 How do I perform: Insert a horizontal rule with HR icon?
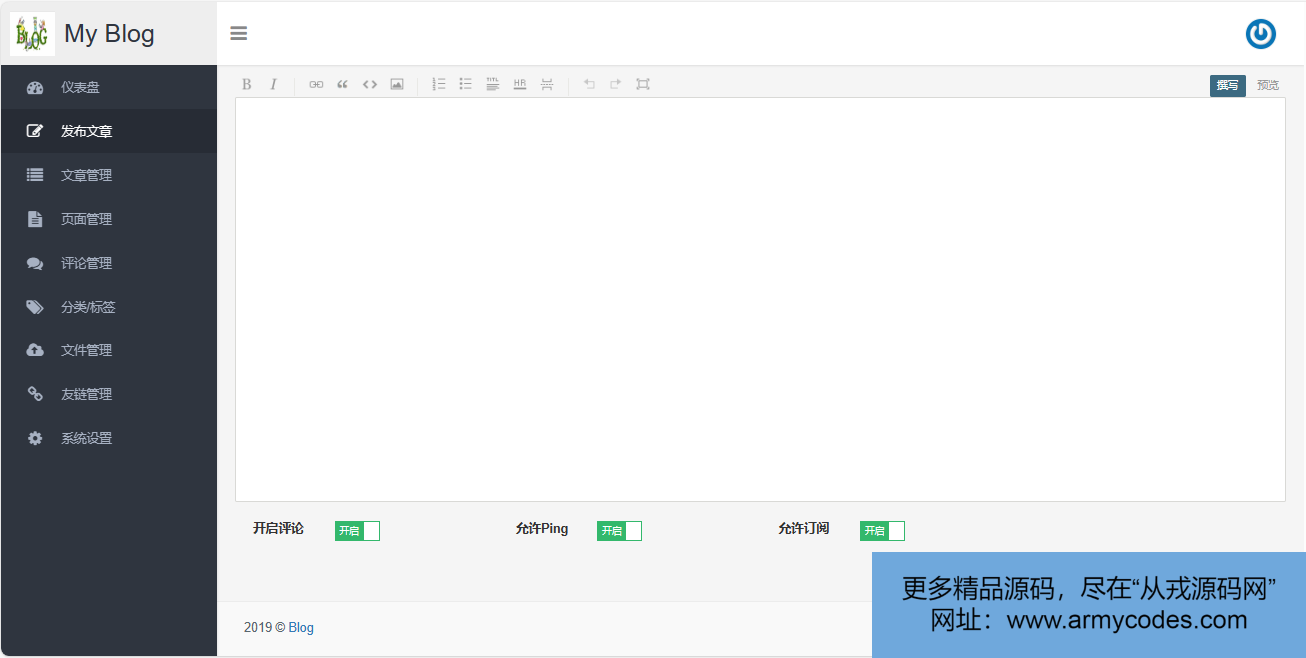coord(520,85)
